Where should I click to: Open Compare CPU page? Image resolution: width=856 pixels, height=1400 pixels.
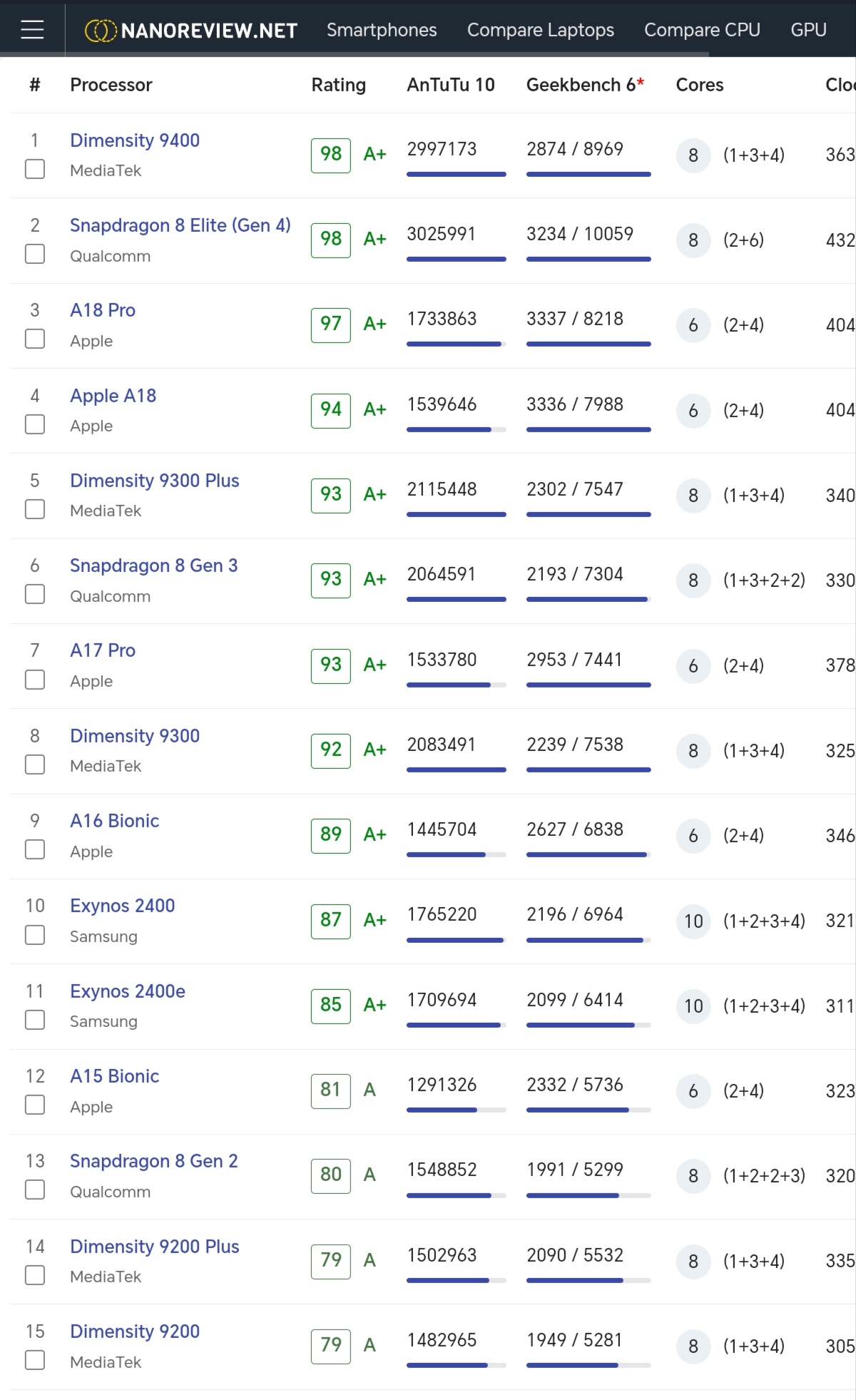pos(702,30)
